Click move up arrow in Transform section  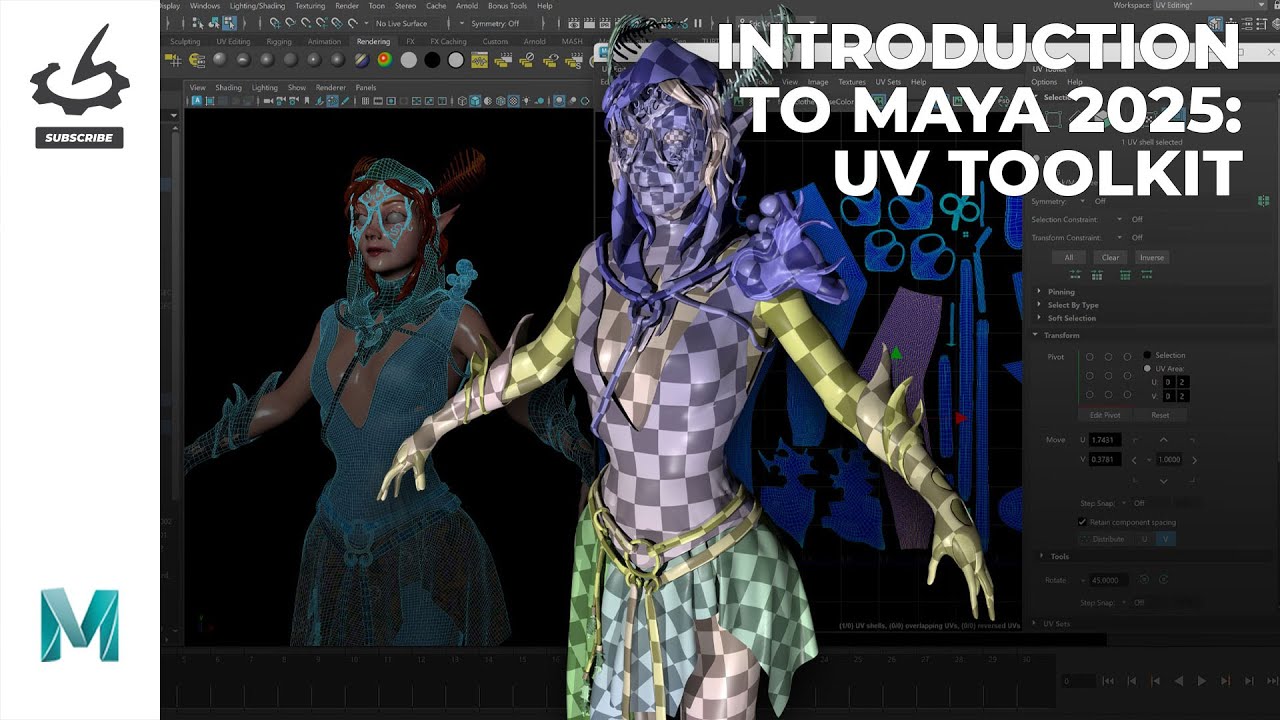pyautogui.click(x=1163, y=439)
